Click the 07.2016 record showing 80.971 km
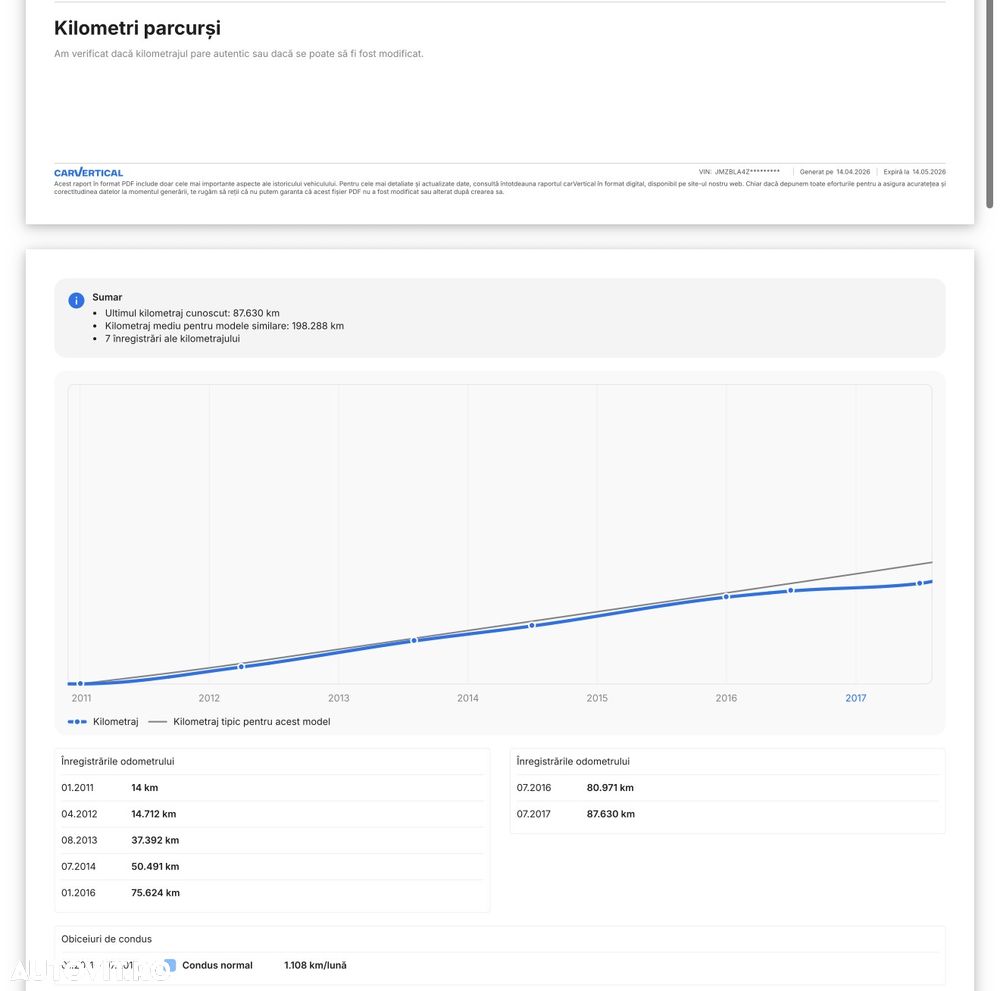Viewport: 1000px width, 991px height. (727, 788)
